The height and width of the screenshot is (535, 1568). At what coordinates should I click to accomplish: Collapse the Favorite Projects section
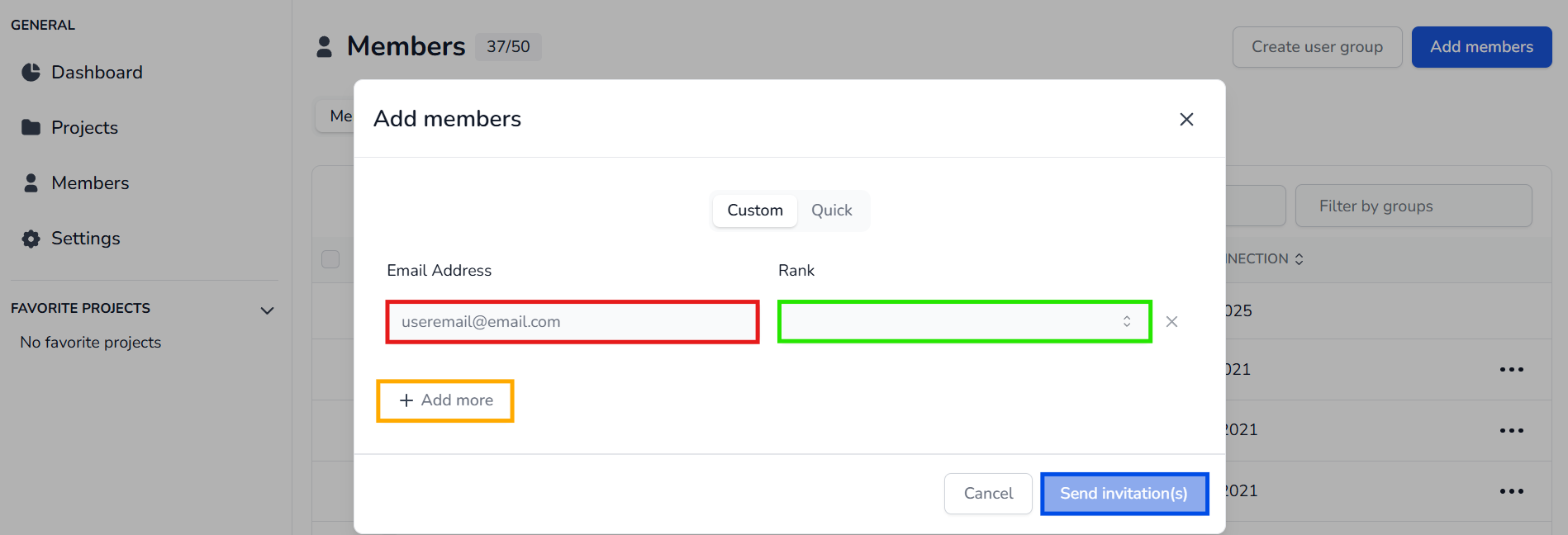(x=267, y=310)
